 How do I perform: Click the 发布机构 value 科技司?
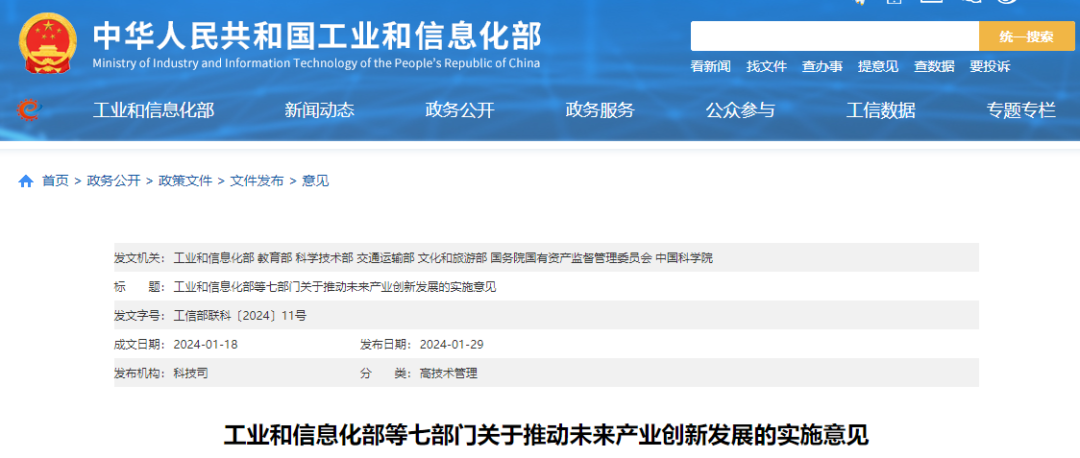[191, 373]
